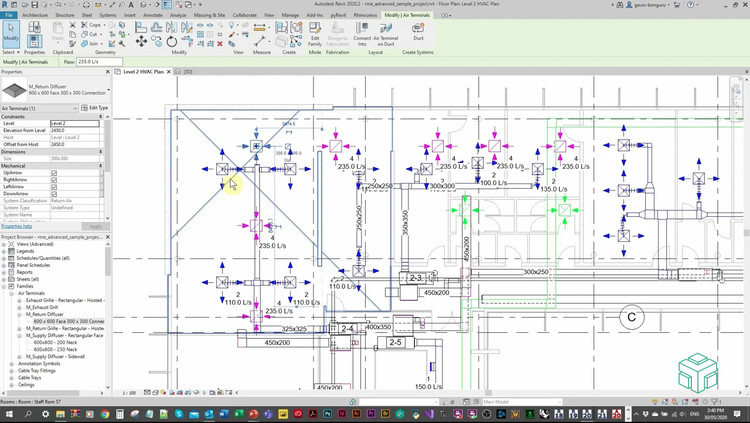The height and width of the screenshot is (423, 750).
Task: Expand the Sheets (all) browser node
Action: tap(4, 279)
